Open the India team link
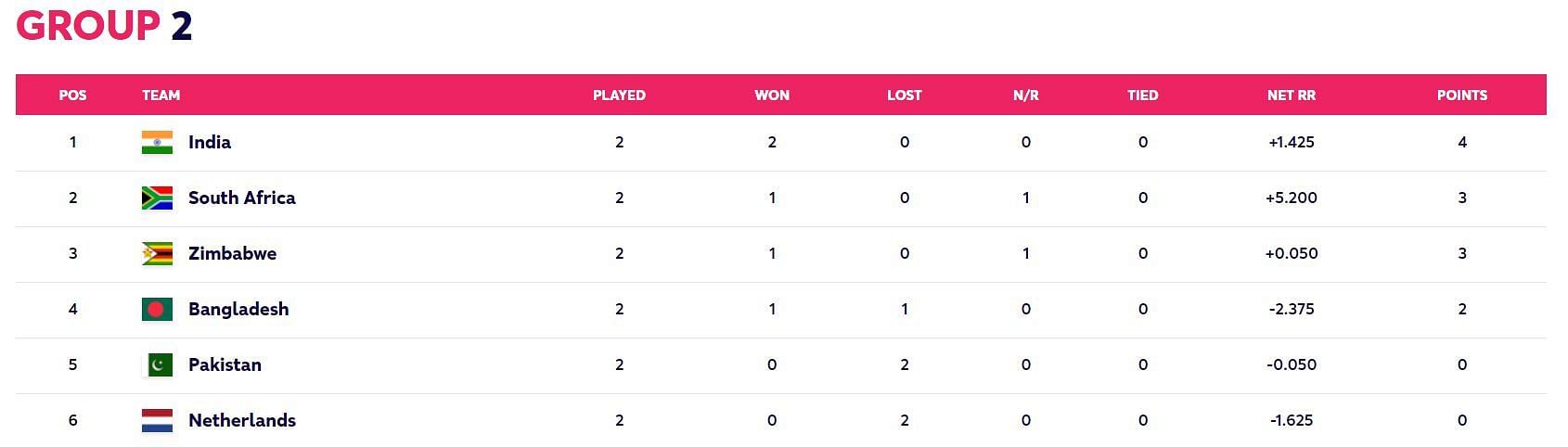 (x=209, y=142)
